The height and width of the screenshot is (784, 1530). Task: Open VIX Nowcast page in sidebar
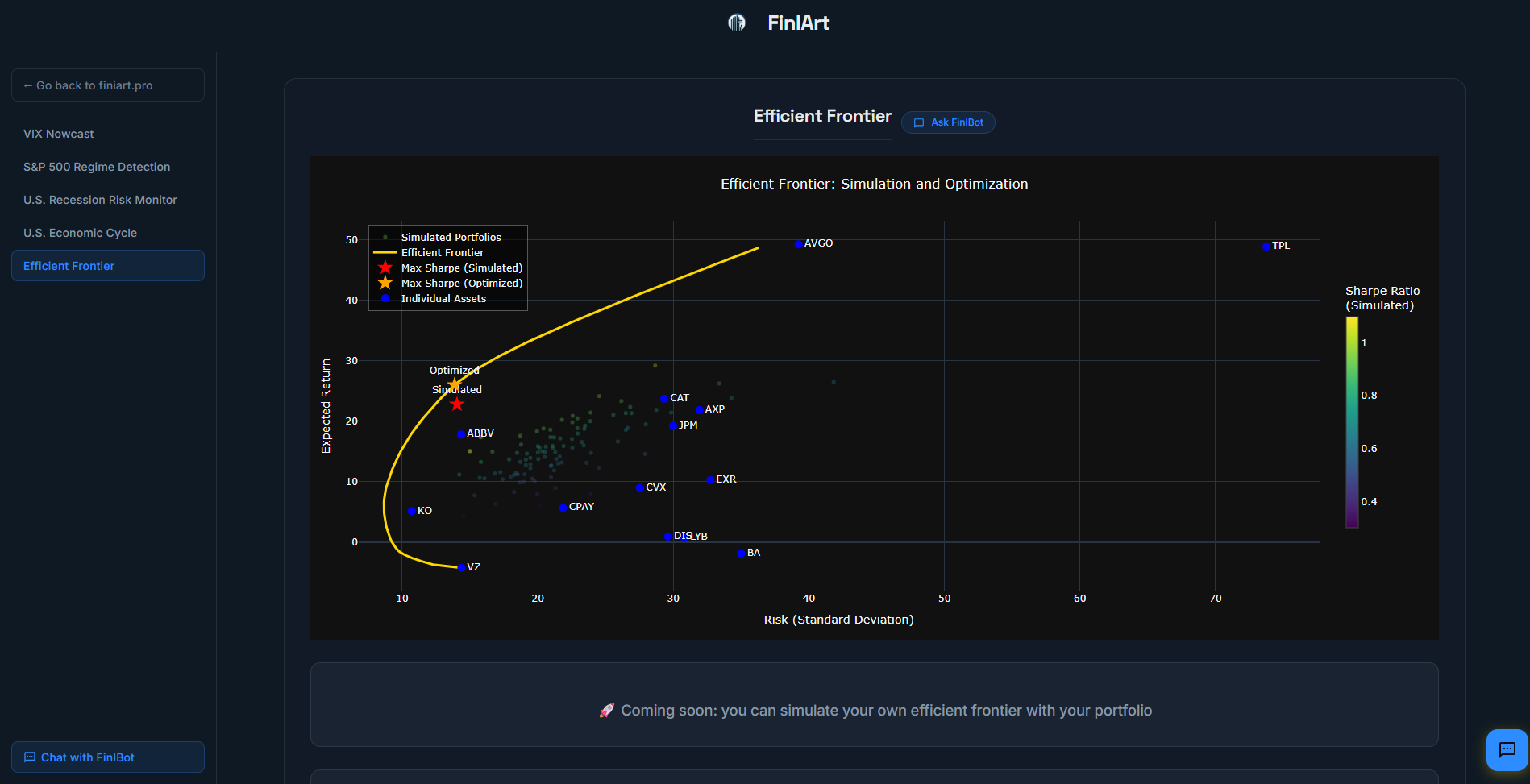108,134
